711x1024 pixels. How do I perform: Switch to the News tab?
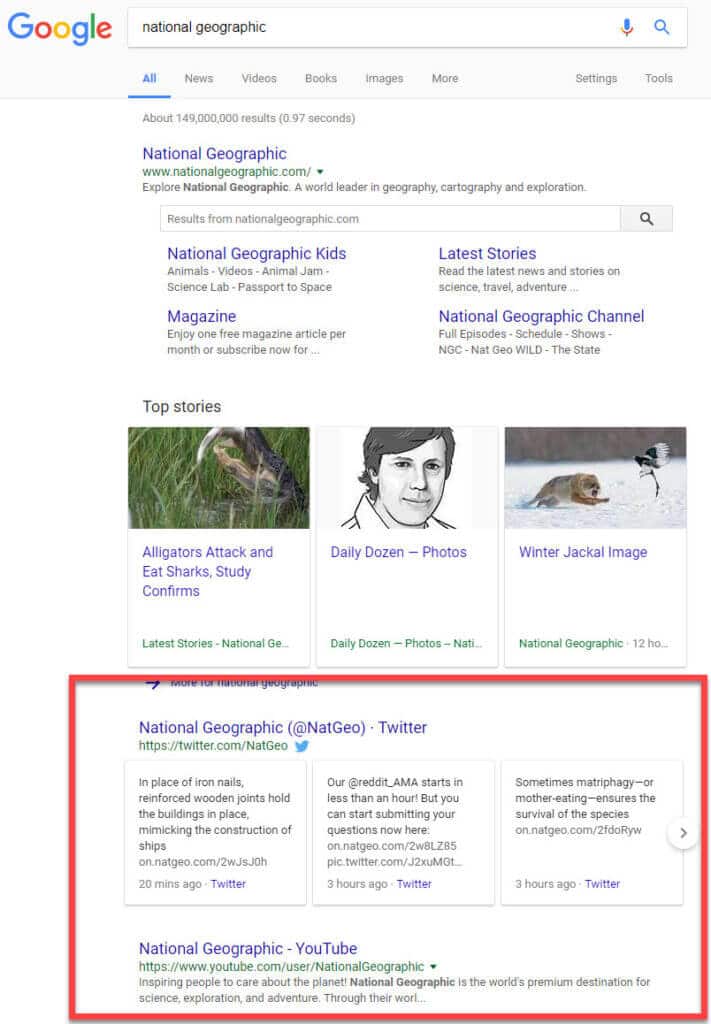[198, 78]
